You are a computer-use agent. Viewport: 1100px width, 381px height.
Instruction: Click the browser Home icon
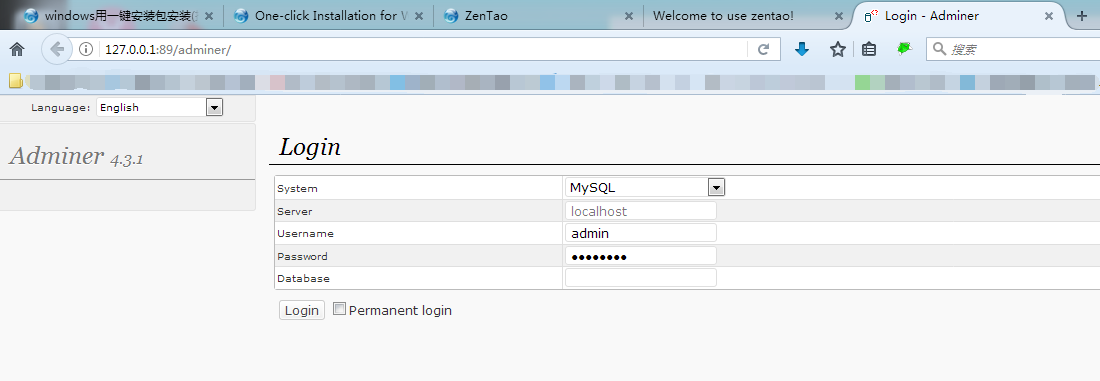pyautogui.click(x=17, y=49)
